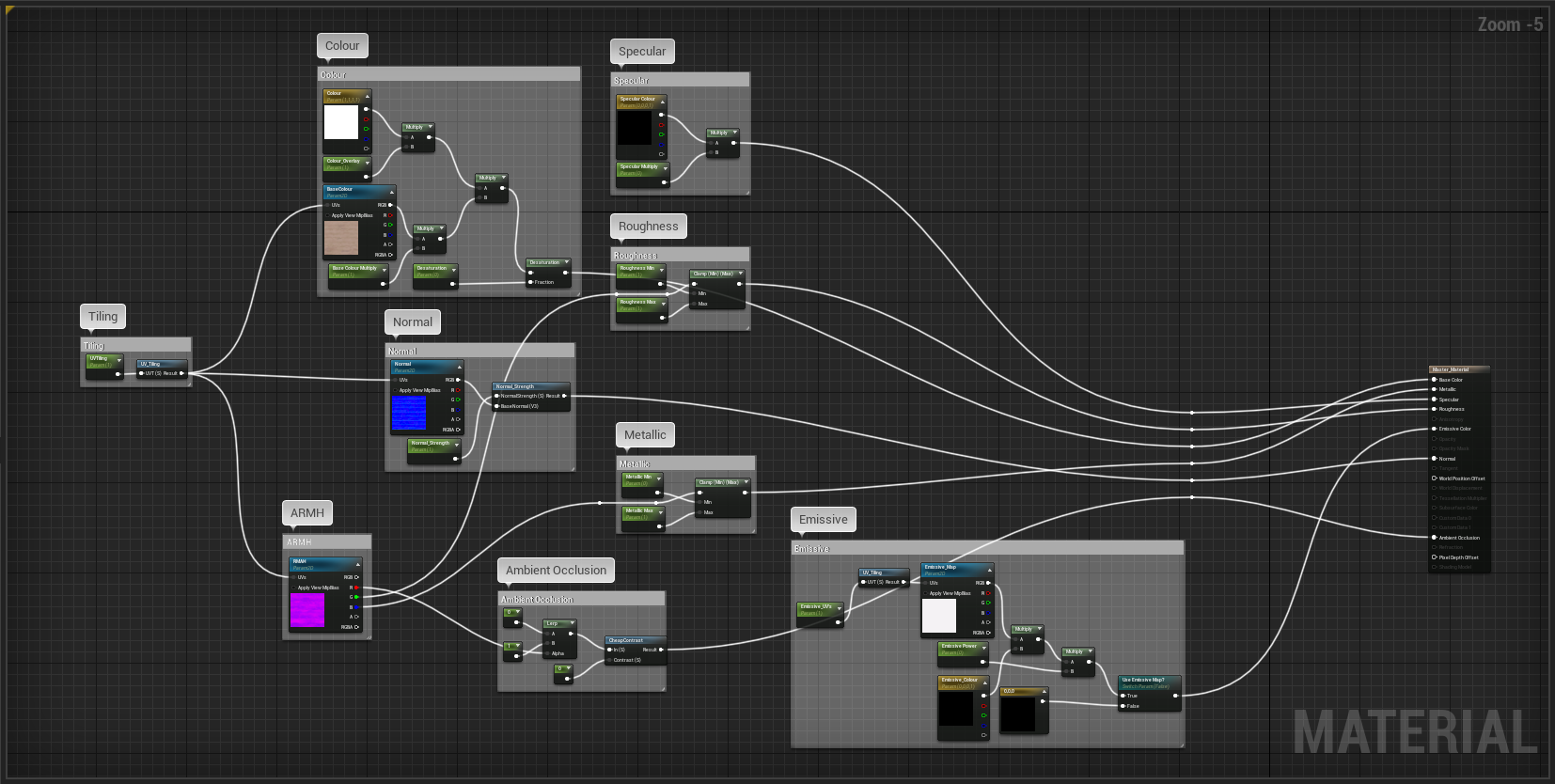Image resolution: width=1555 pixels, height=784 pixels.
Task: Click the False pin on Use Emissive Map switch
Action: tap(1123, 706)
